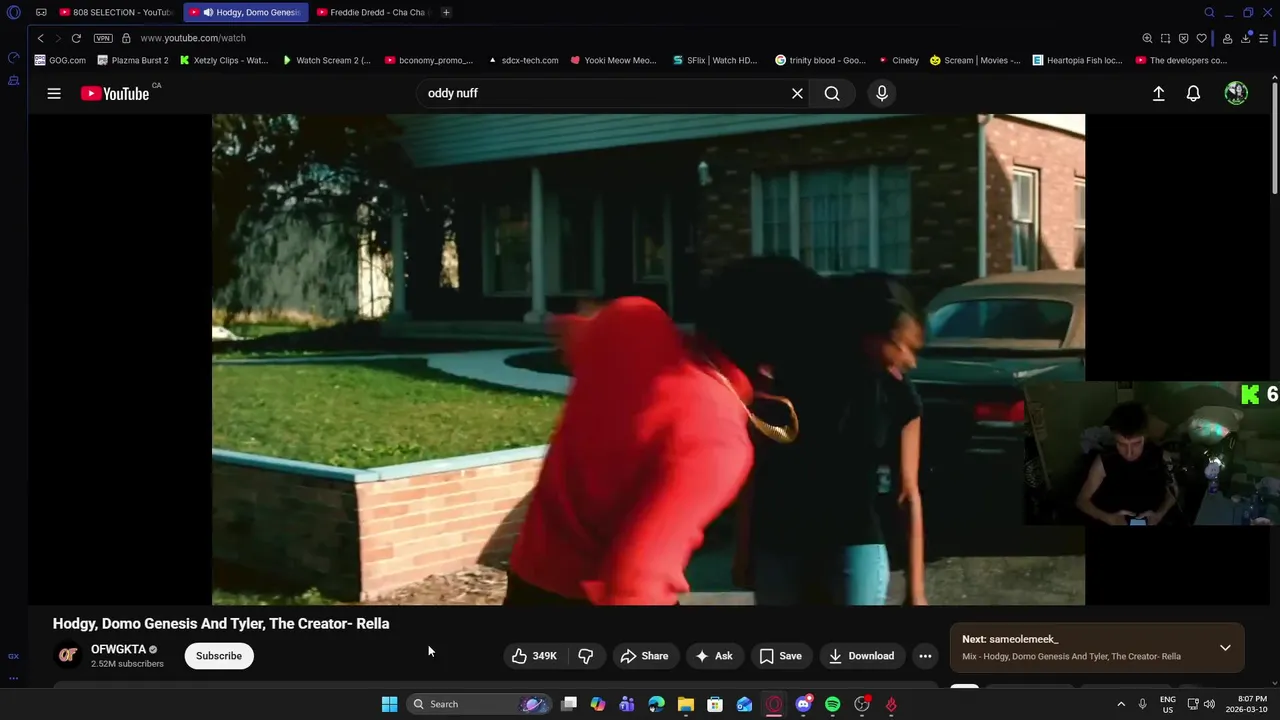Open YouTube upload/create icon
Viewport: 1280px width, 720px height.
pyautogui.click(x=1158, y=93)
